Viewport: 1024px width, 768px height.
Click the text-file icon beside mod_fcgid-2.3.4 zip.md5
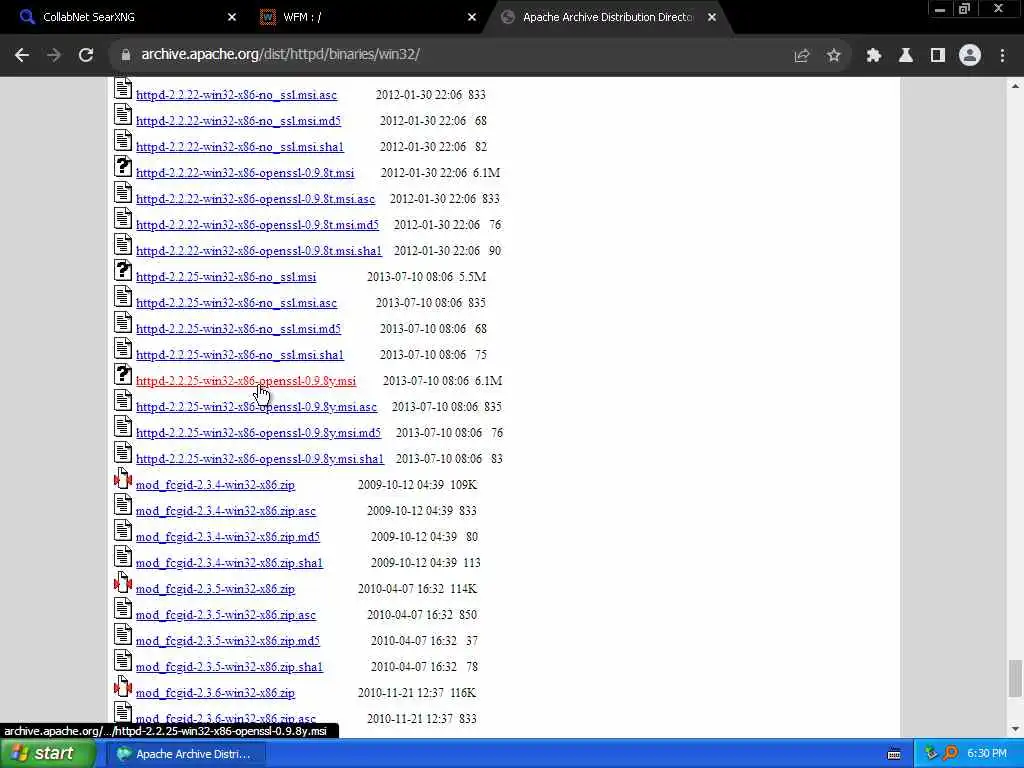pos(123,531)
